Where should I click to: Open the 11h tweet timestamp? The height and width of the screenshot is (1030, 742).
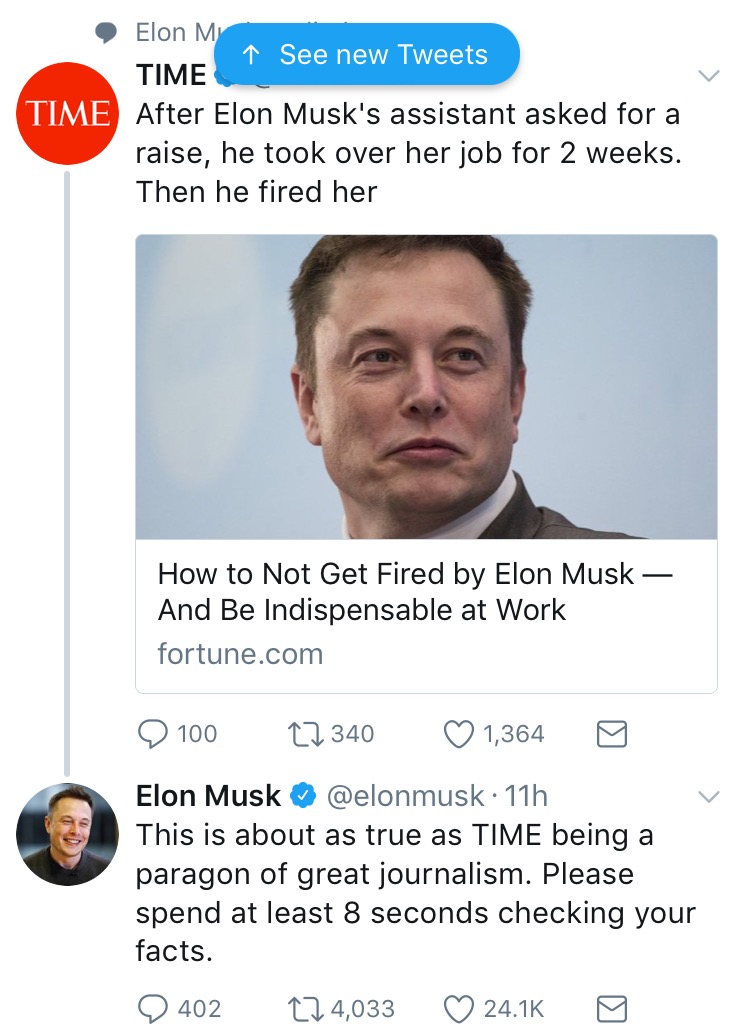pyautogui.click(x=526, y=796)
